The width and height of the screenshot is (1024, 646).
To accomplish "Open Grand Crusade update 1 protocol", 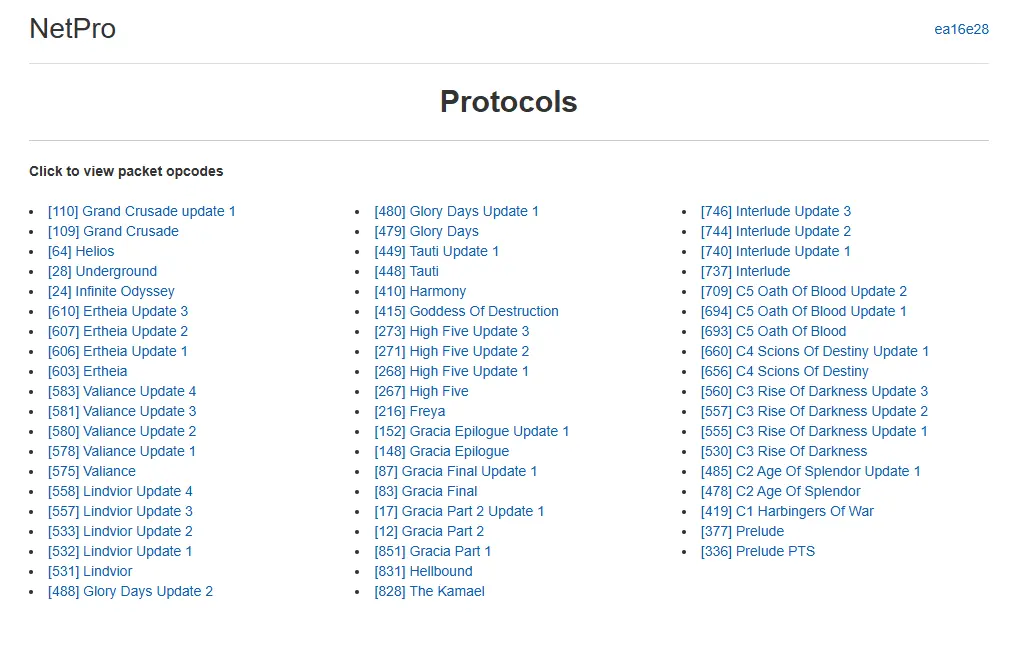I will pos(141,211).
